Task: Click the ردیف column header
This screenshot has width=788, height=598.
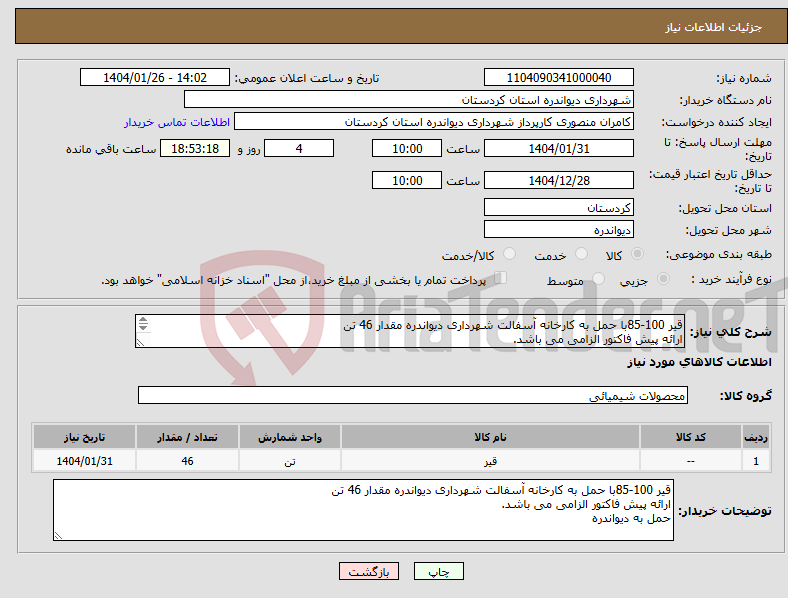Action: [x=756, y=437]
